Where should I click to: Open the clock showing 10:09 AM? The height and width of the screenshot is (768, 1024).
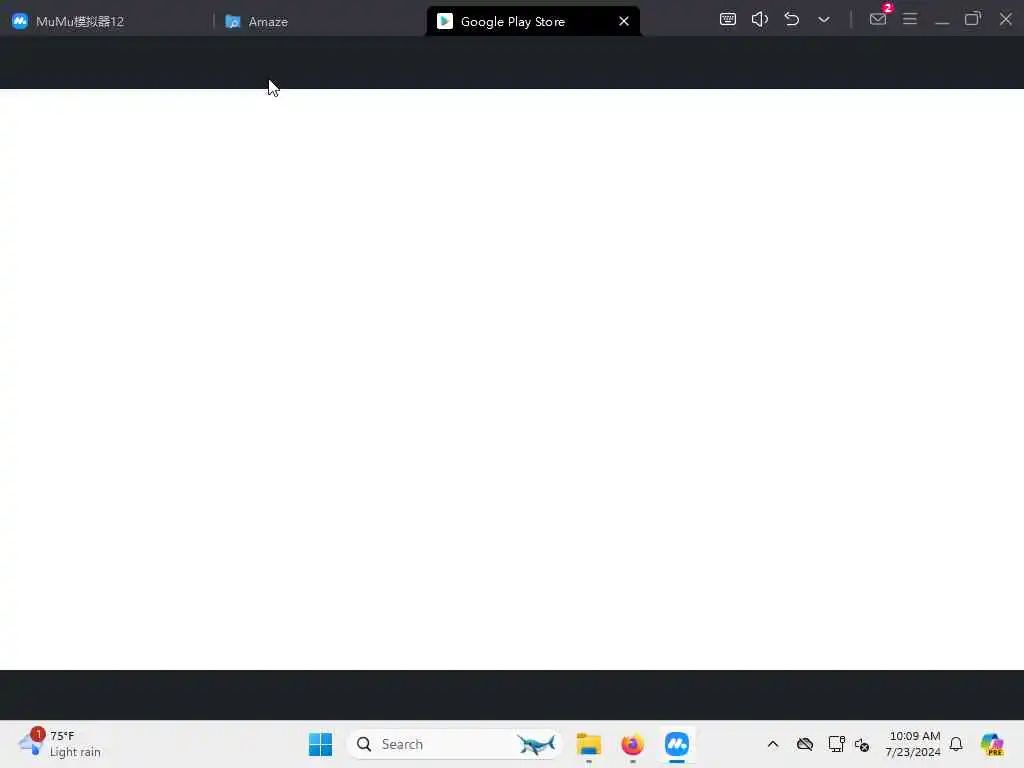tap(913, 744)
